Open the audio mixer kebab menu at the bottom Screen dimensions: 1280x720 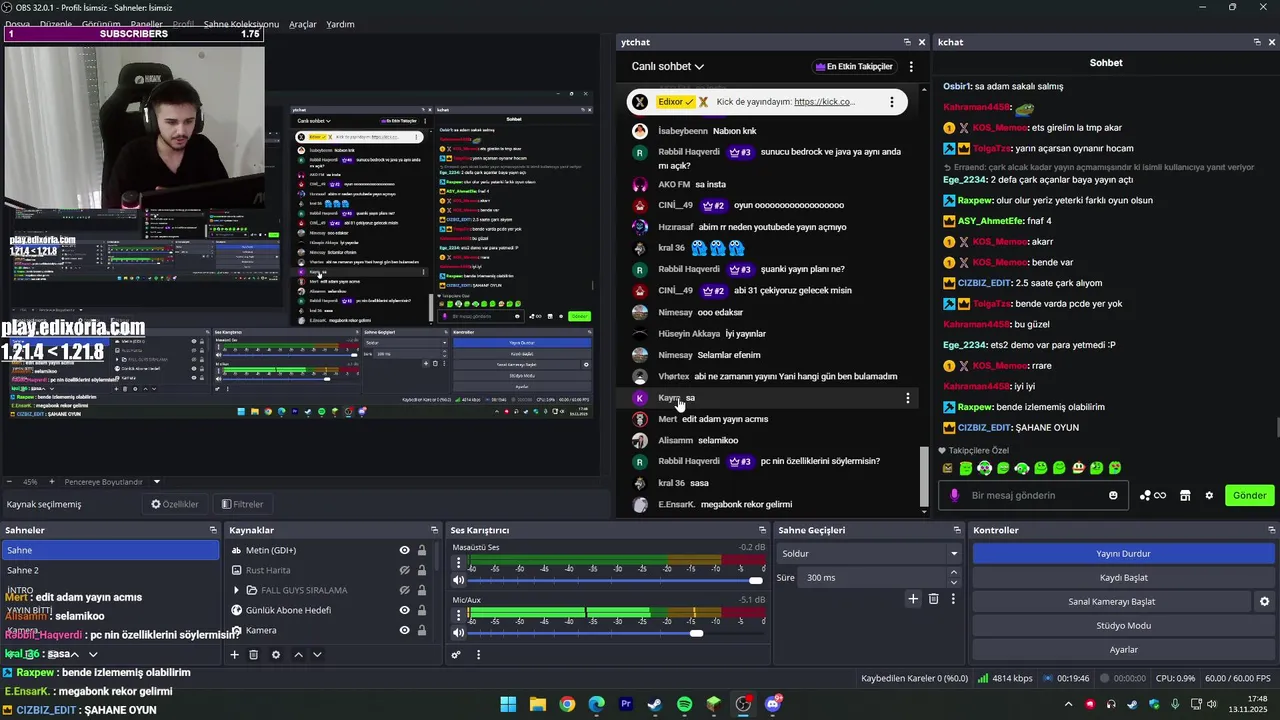(478, 655)
